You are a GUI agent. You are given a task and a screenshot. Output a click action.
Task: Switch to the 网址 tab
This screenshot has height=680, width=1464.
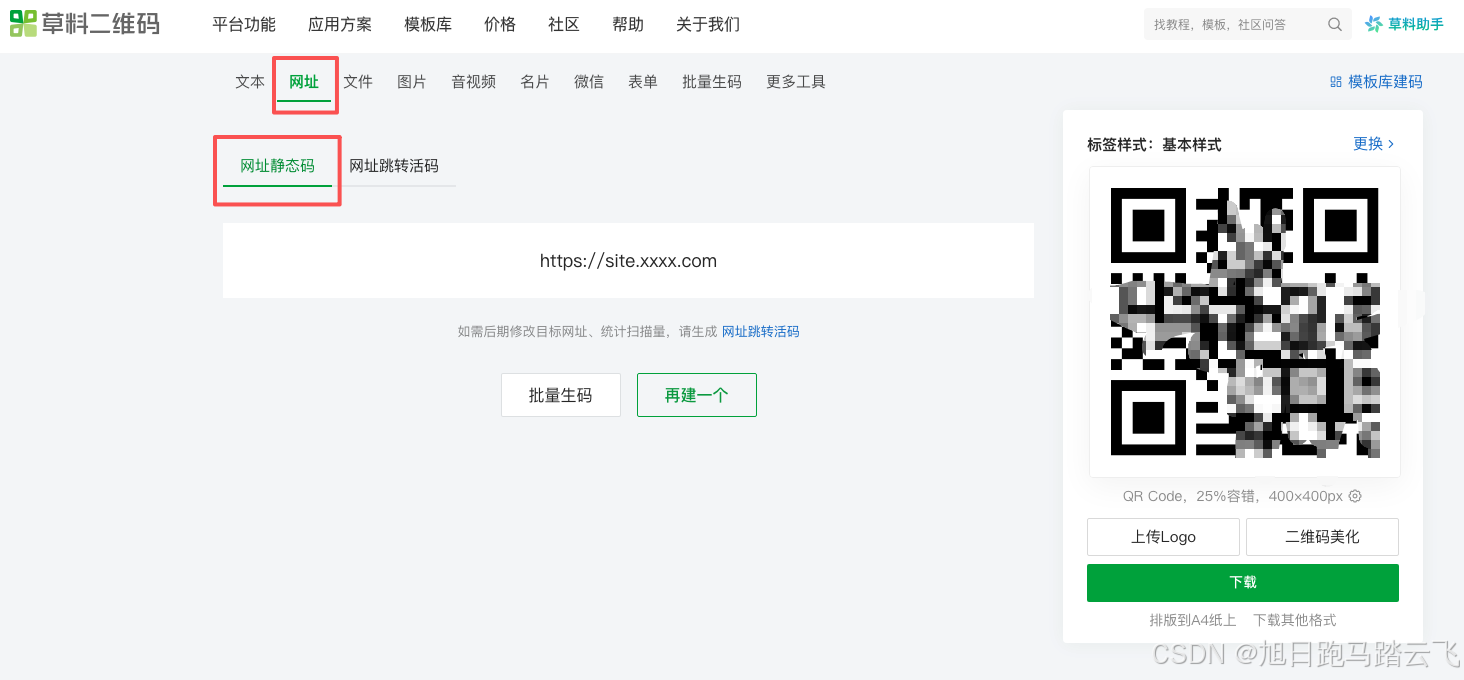pos(304,82)
